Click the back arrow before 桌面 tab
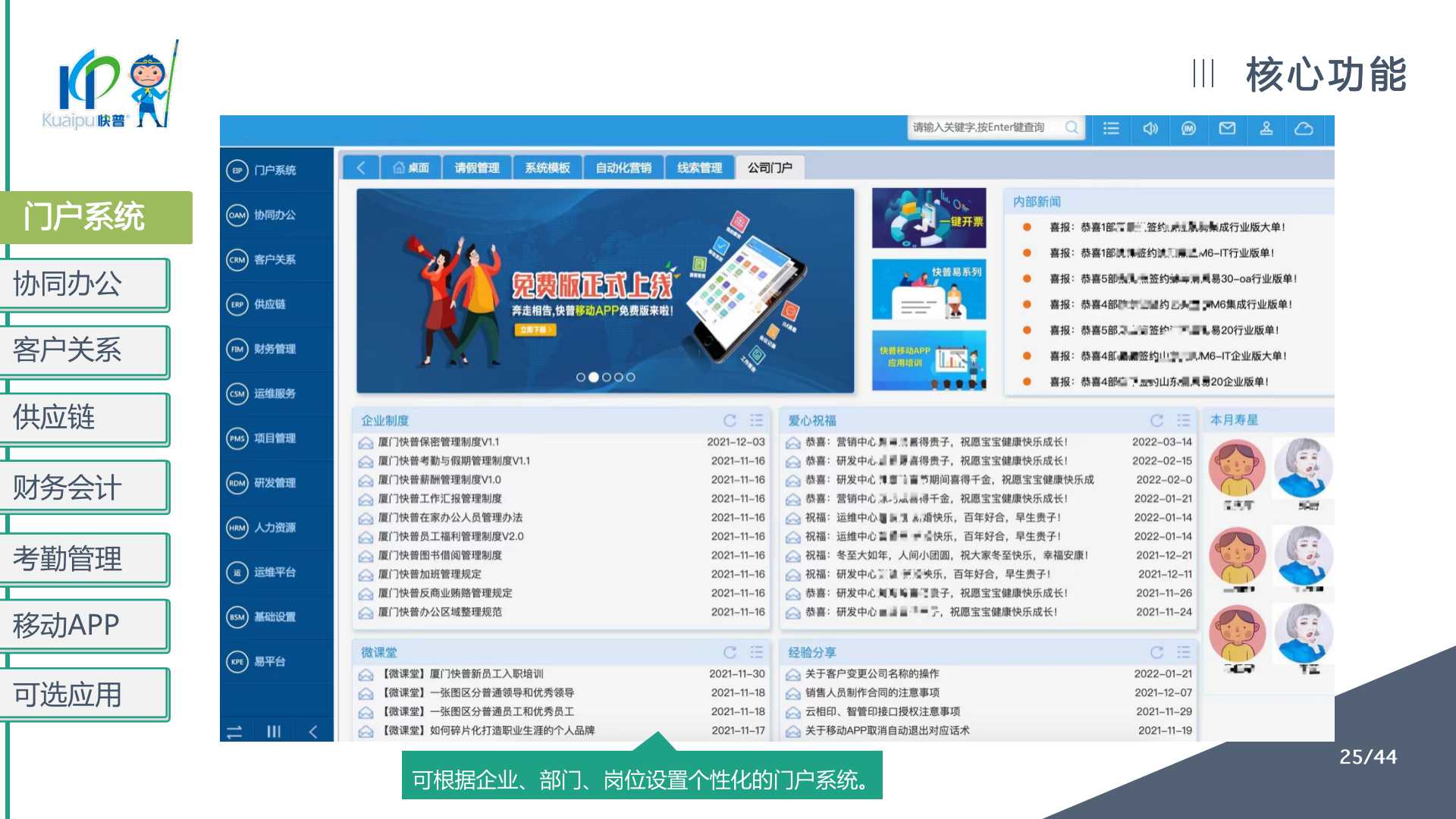The height and width of the screenshot is (819, 1456). pos(361,168)
